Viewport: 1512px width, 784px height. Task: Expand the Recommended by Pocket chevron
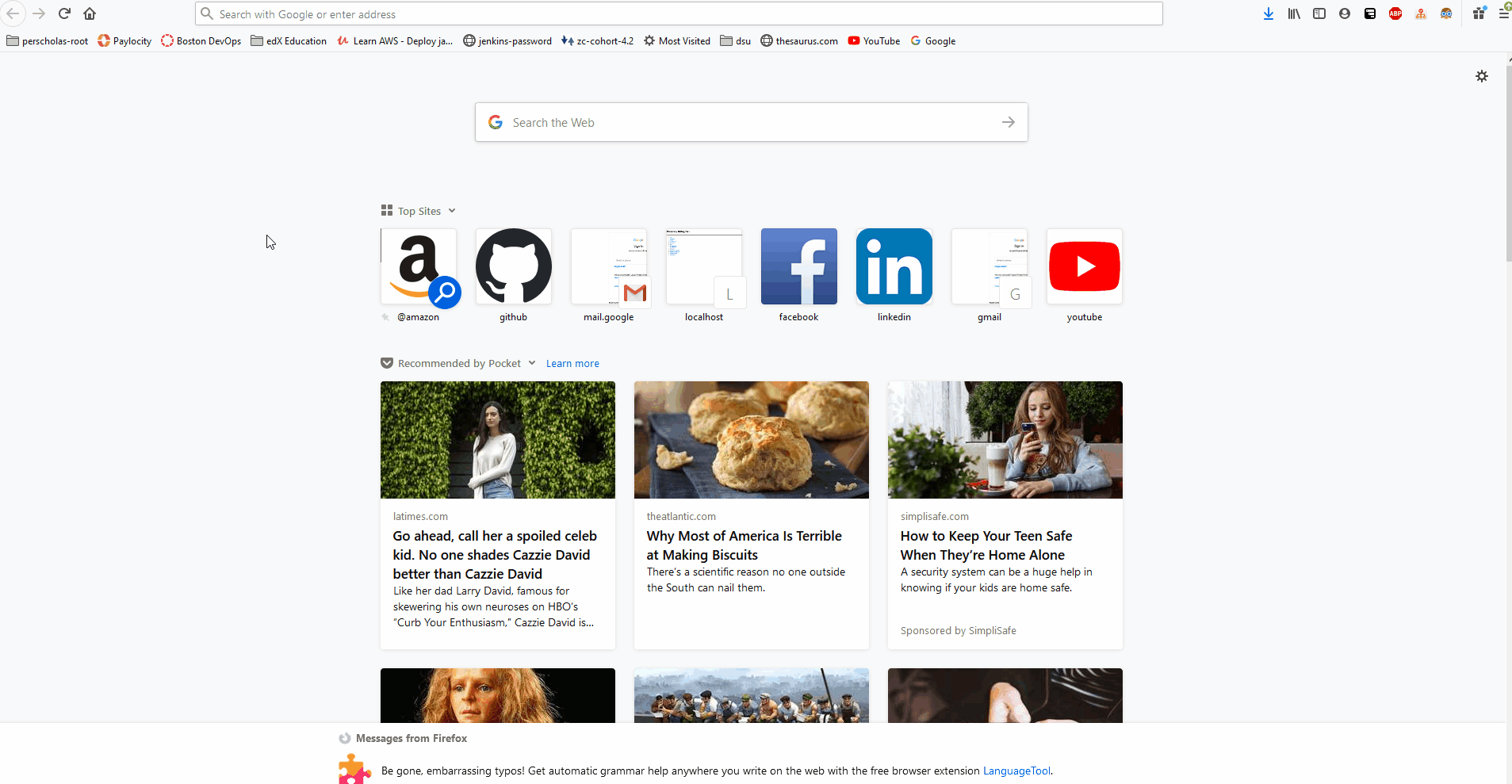[532, 363]
